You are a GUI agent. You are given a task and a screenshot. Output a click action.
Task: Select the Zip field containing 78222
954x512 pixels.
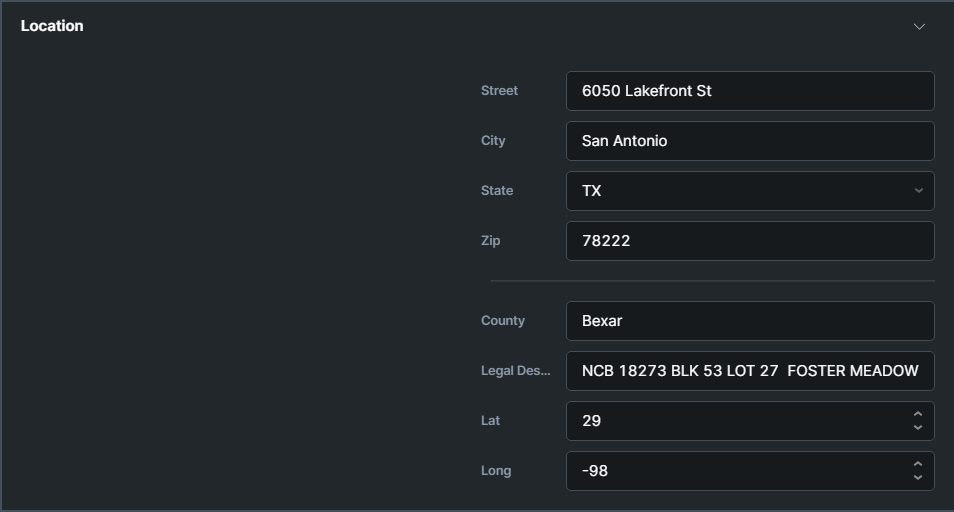click(749, 241)
